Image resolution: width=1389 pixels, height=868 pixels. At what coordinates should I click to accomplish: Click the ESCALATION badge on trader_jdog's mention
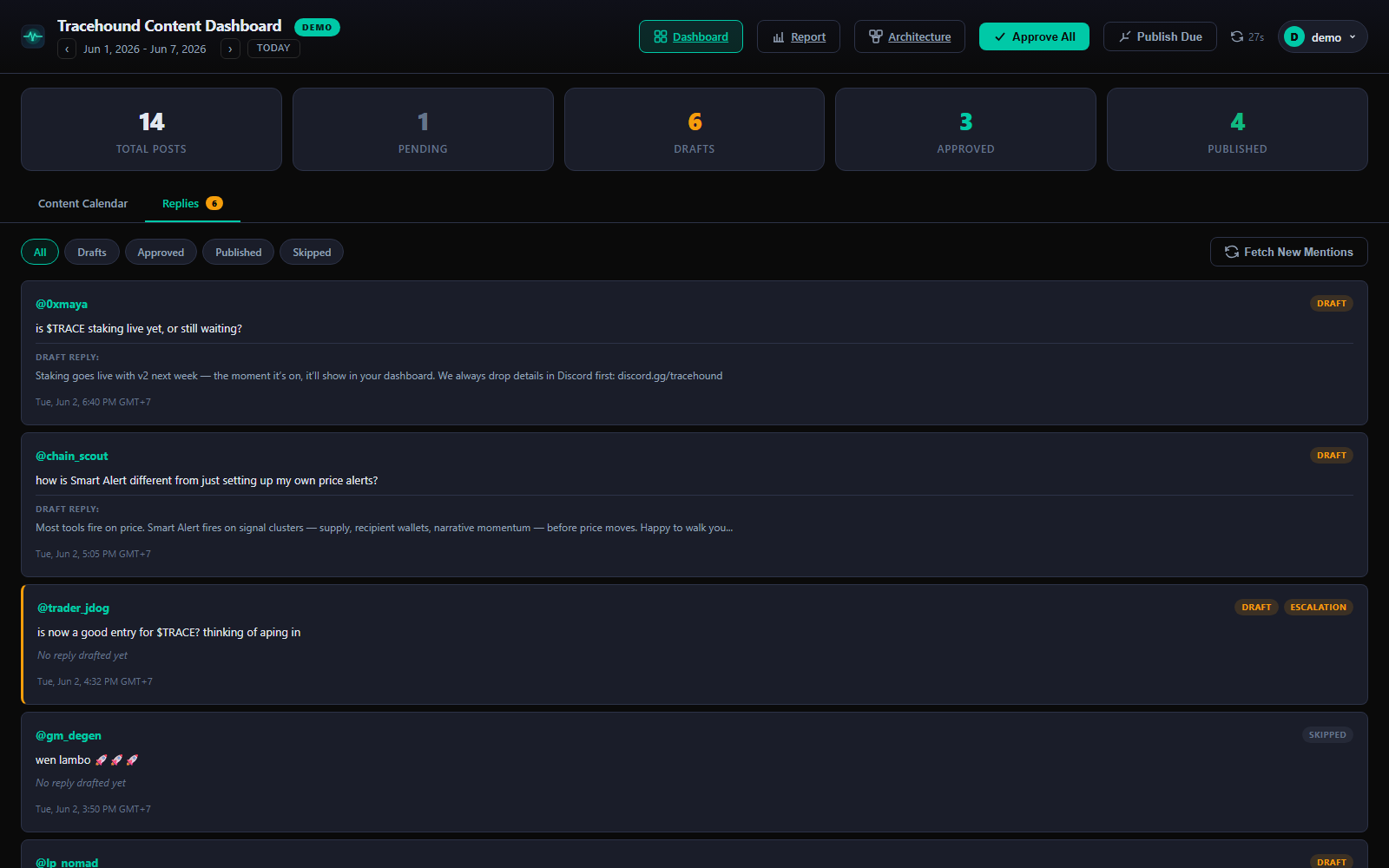[x=1318, y=608]
